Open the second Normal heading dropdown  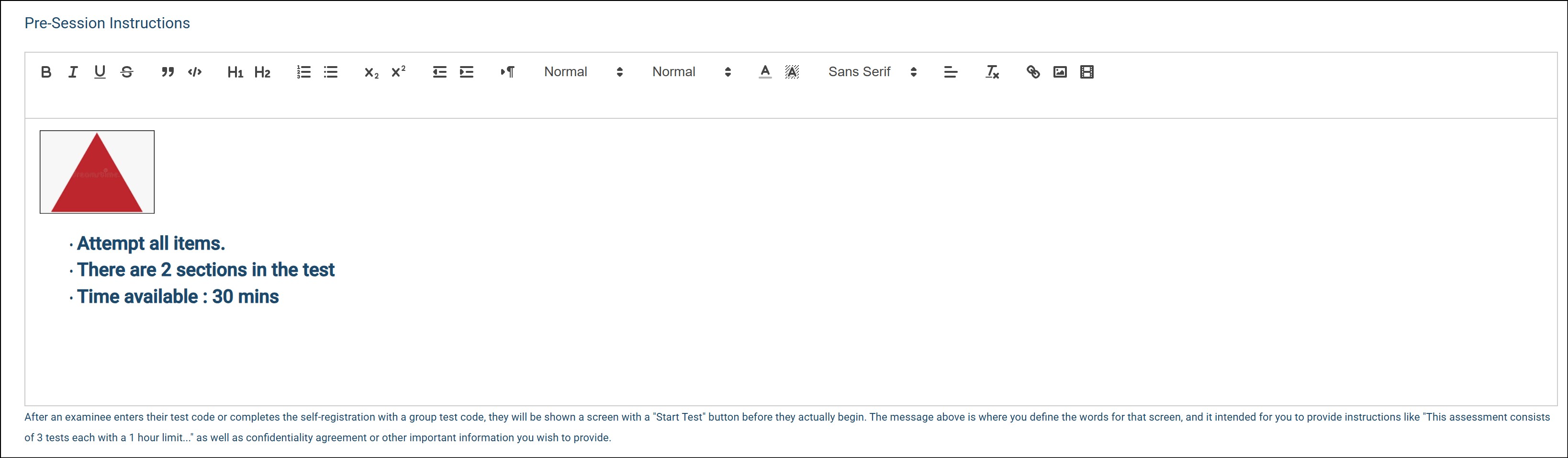(691, 72)
